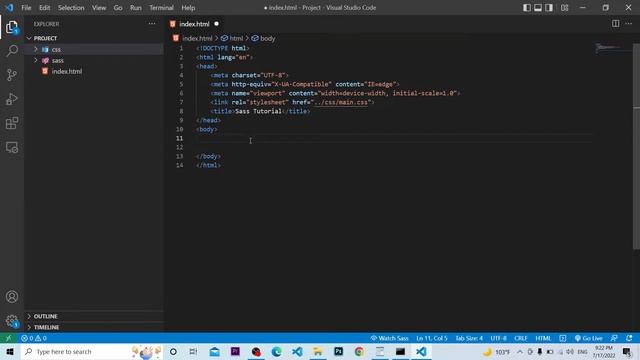Open the Edit menu

click(44, 8)
